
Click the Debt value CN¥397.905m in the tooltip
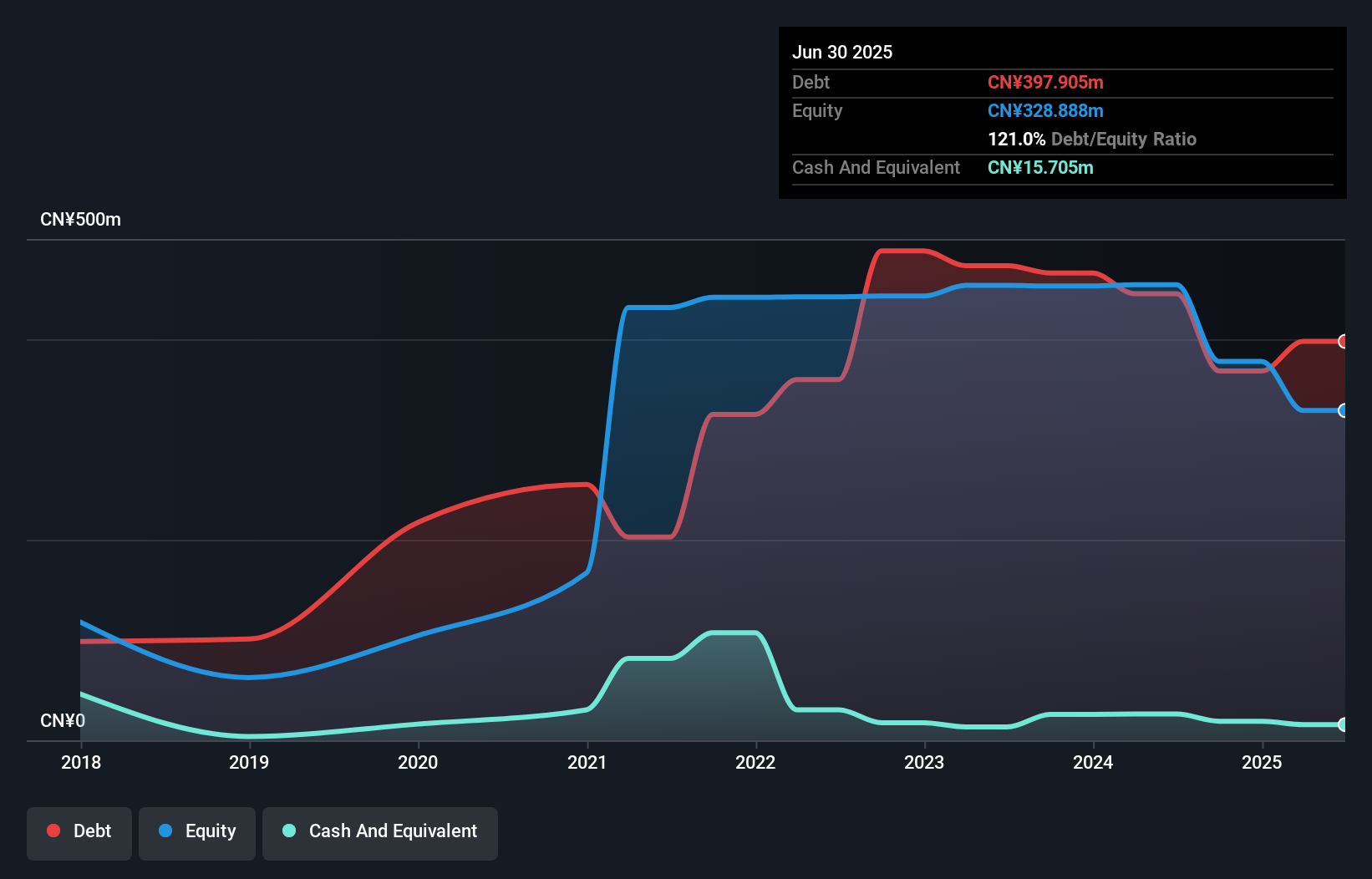[x=1046, y=82]
